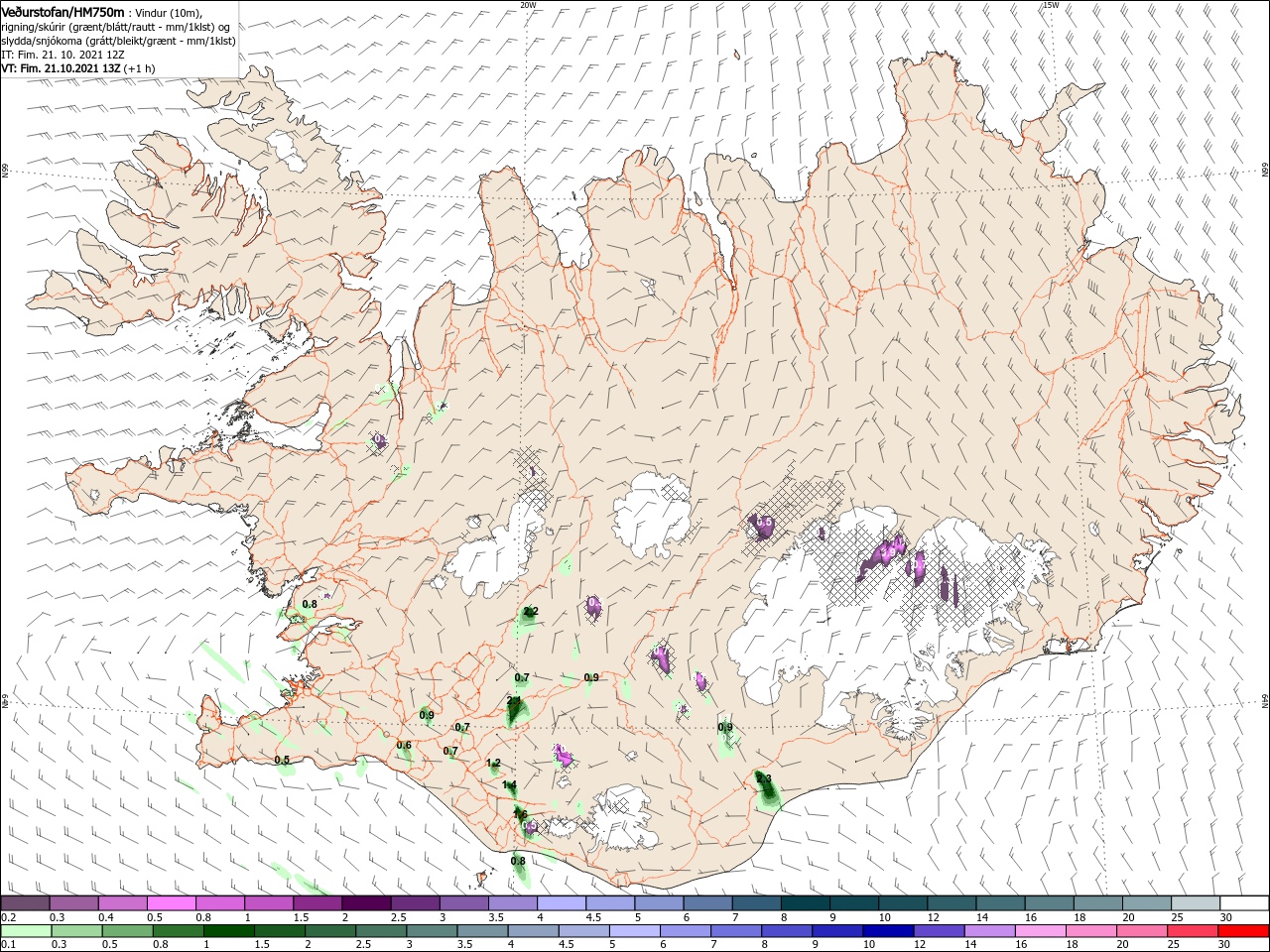Click the 20W longitude label
Image resolution: width=1270 pixels, height=952 pixels.
(528, 5)
